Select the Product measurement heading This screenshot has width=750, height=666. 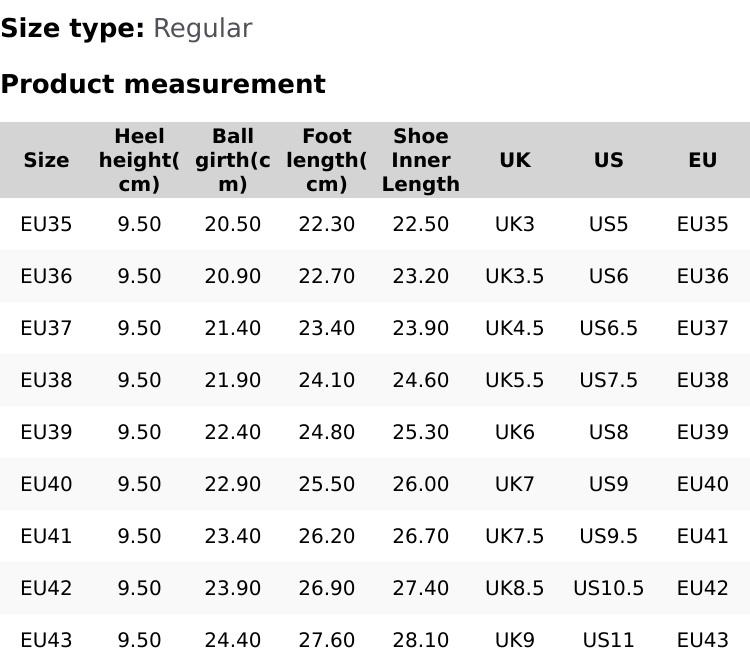coord(163,84)
